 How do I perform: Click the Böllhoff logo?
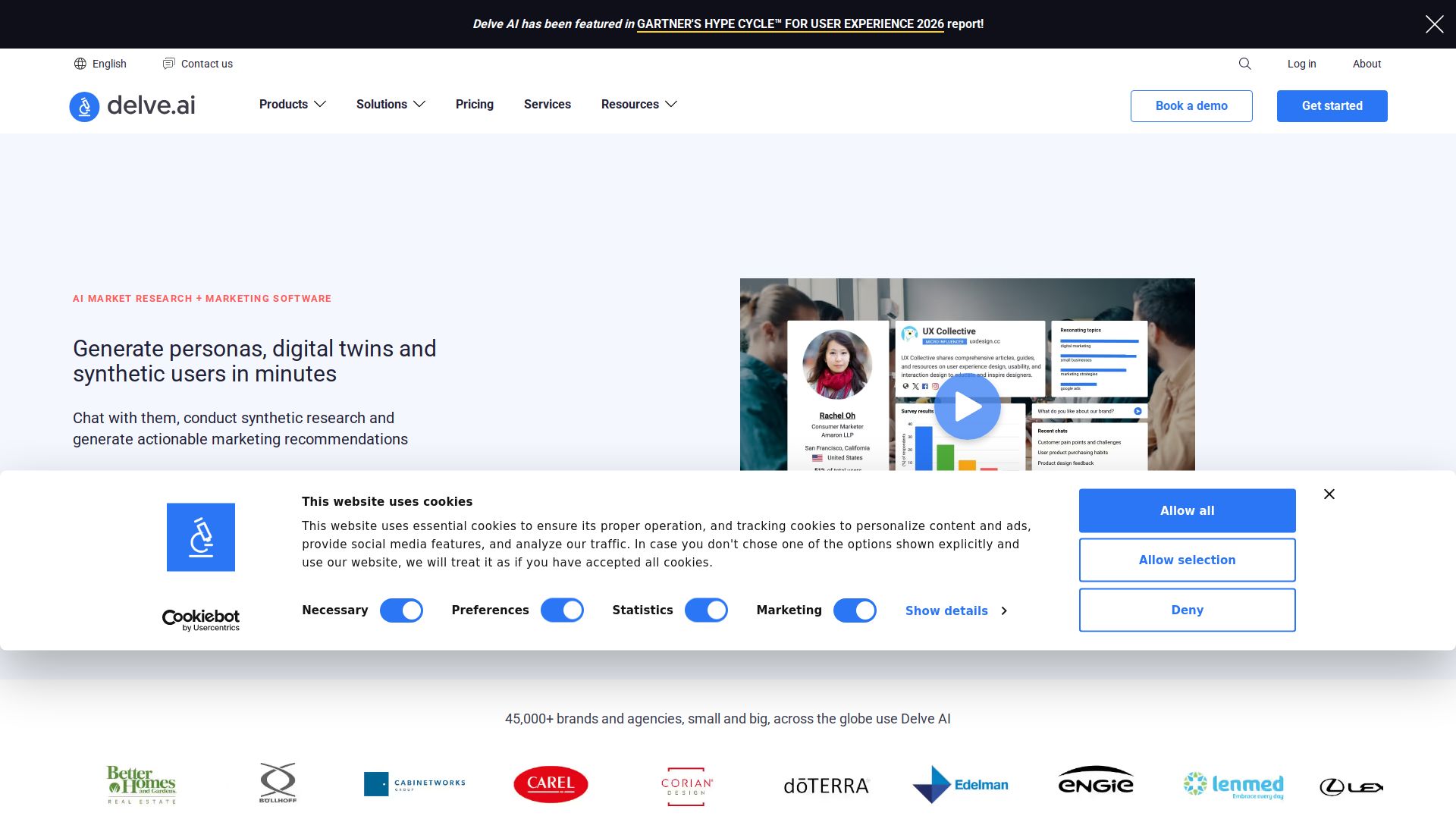click(x=278, y=783)
